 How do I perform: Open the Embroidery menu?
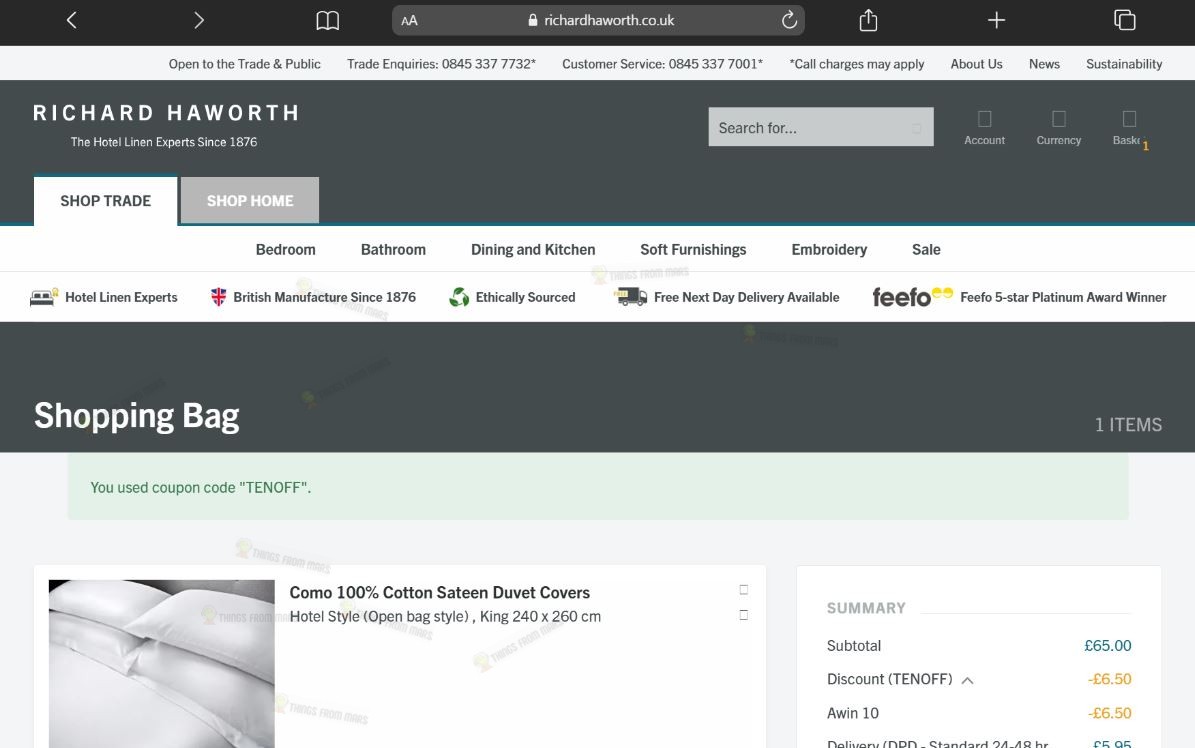829,249
